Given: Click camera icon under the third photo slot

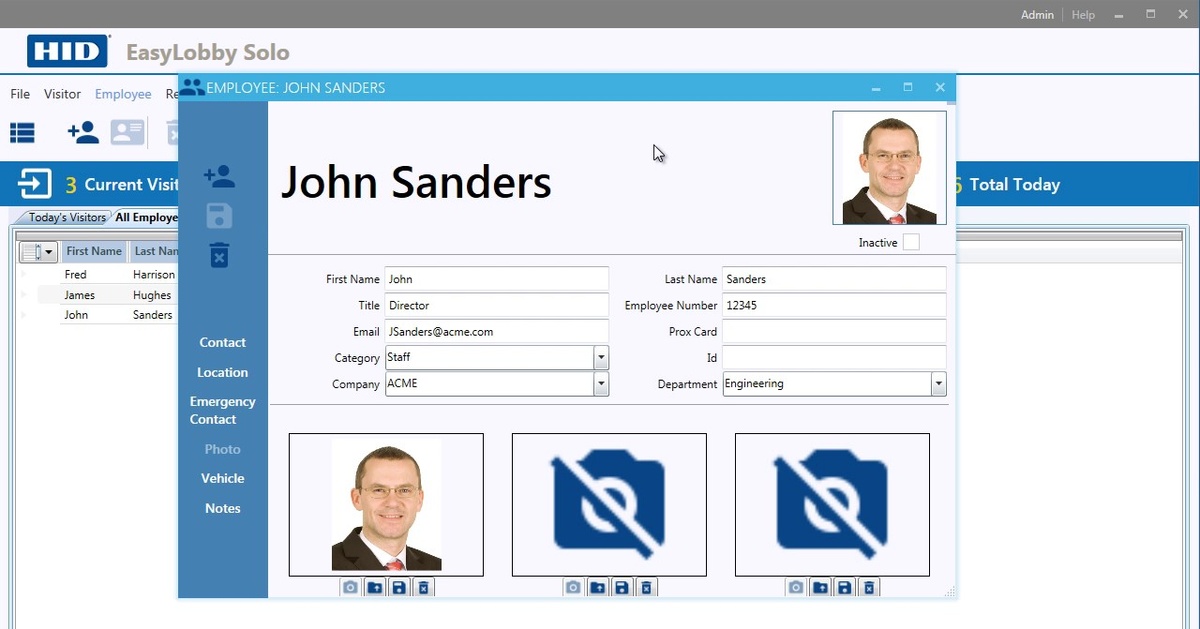Looking at the screenshot, I should (x=796, y=588).
